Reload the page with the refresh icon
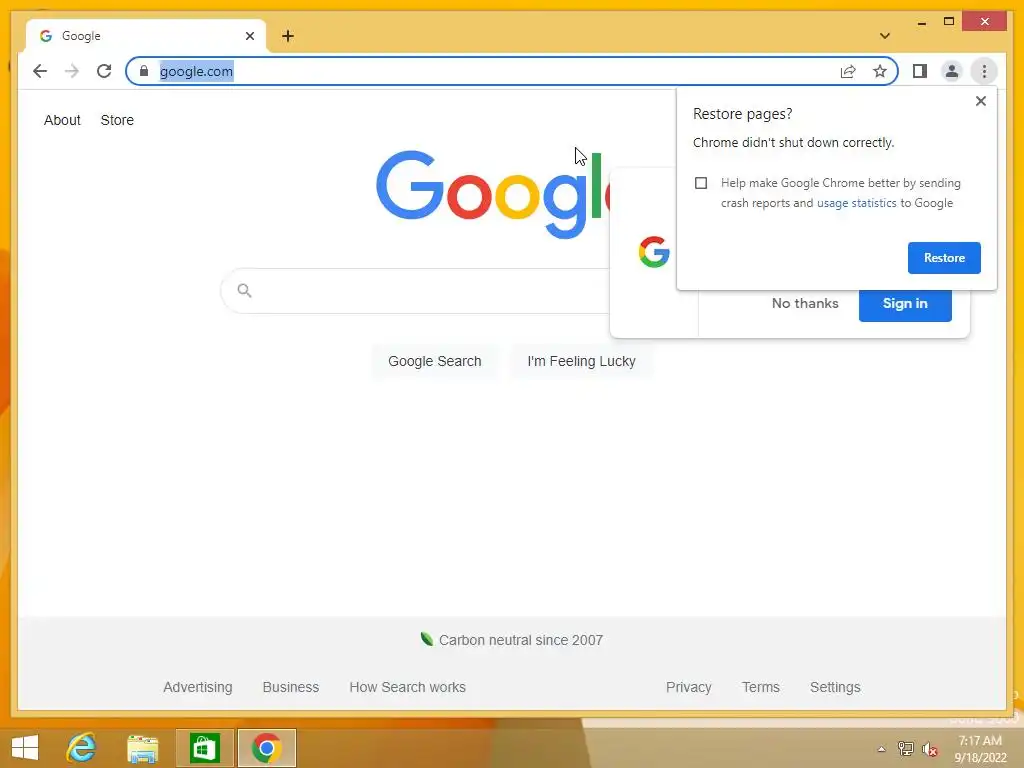The height and width of the screenshot is (768, 1024). coord(104,71)
